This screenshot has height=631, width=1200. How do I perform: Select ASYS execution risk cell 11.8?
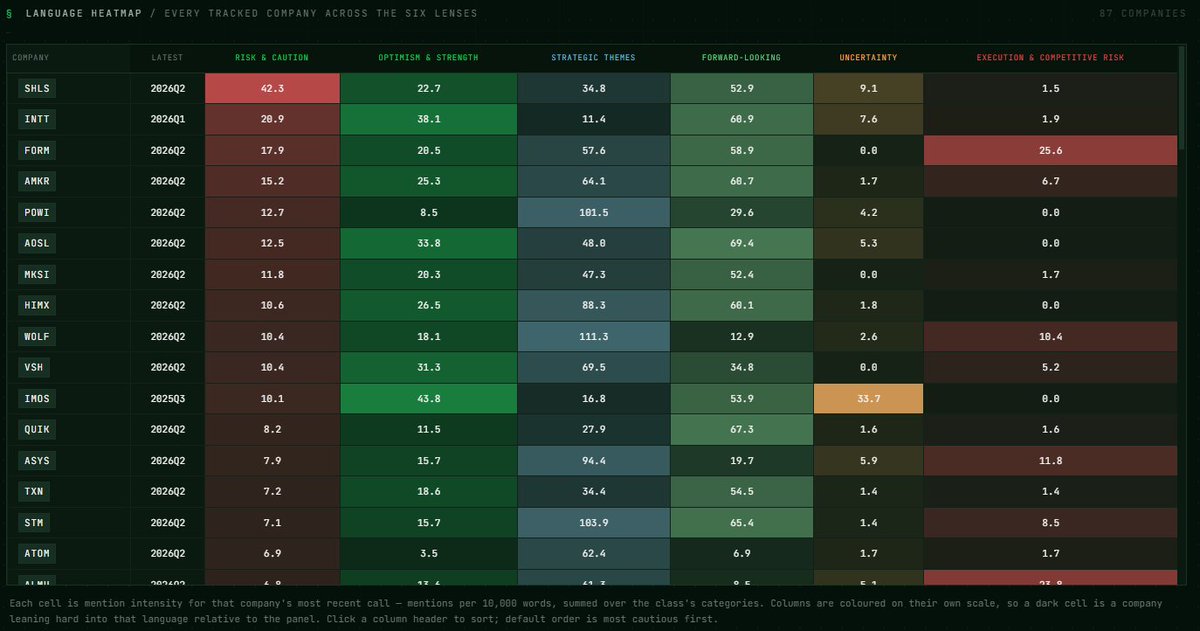[1050, 461]
